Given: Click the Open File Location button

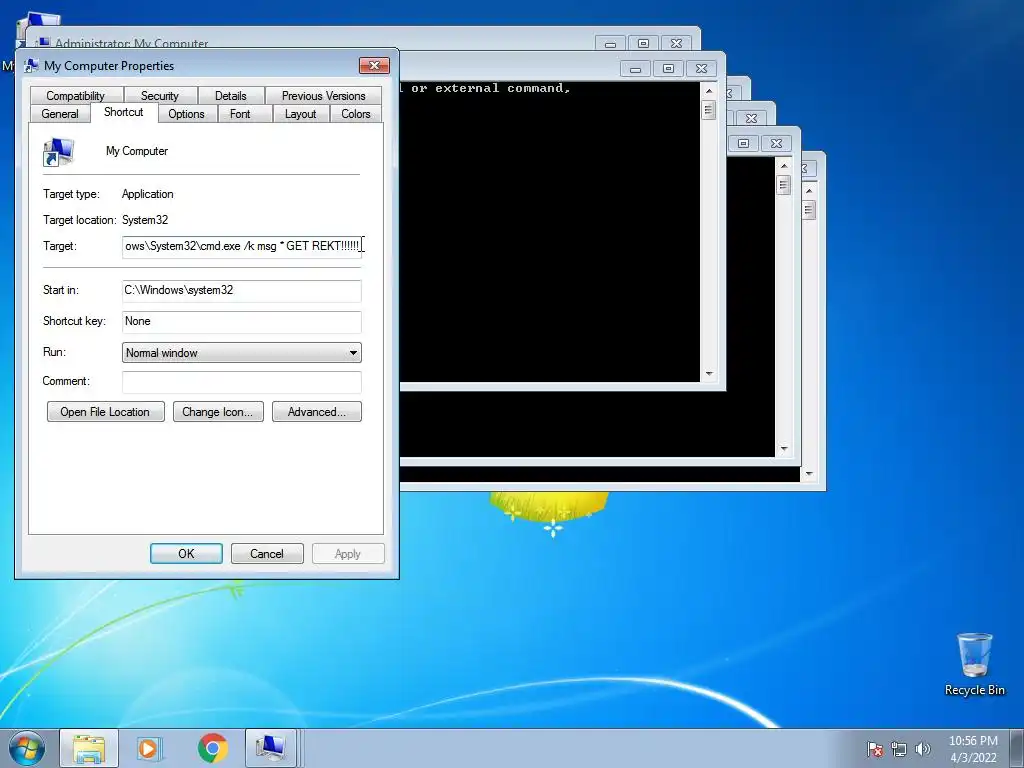Looking at the screenshot, I should (105, 412).
